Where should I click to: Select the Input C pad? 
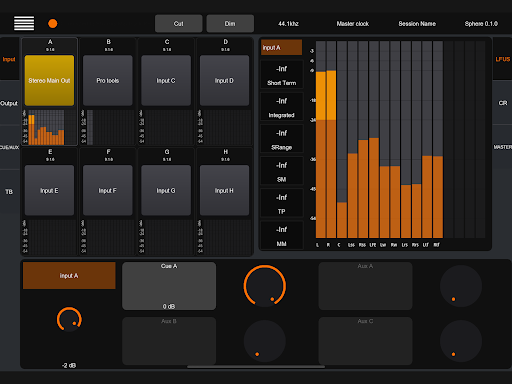pyautogui.click(x=166, y=80)
